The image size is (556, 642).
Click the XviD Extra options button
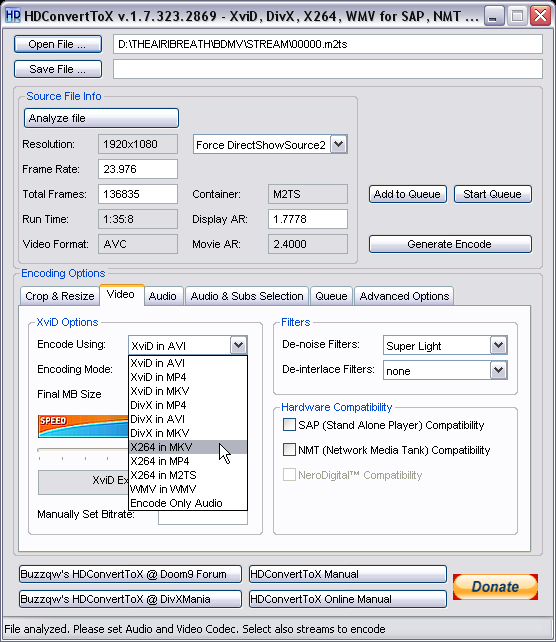coord(84,482)
